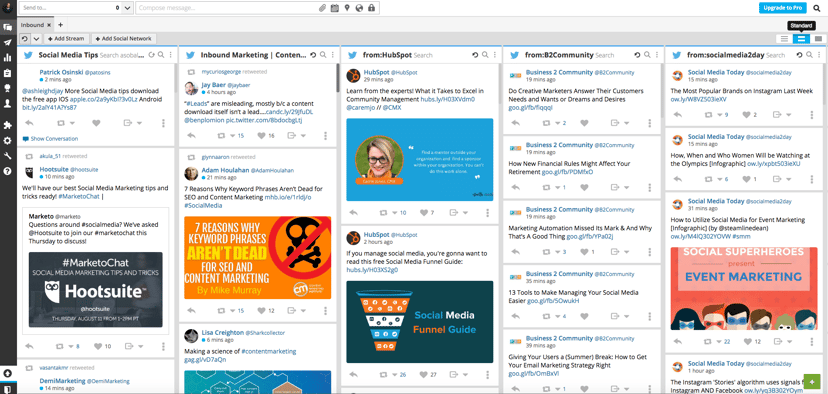The width and height of the screenshot is (828, 394).
Task: Click the location pin icon in composer
Action: pyautogui.click(x=347, y=8)
